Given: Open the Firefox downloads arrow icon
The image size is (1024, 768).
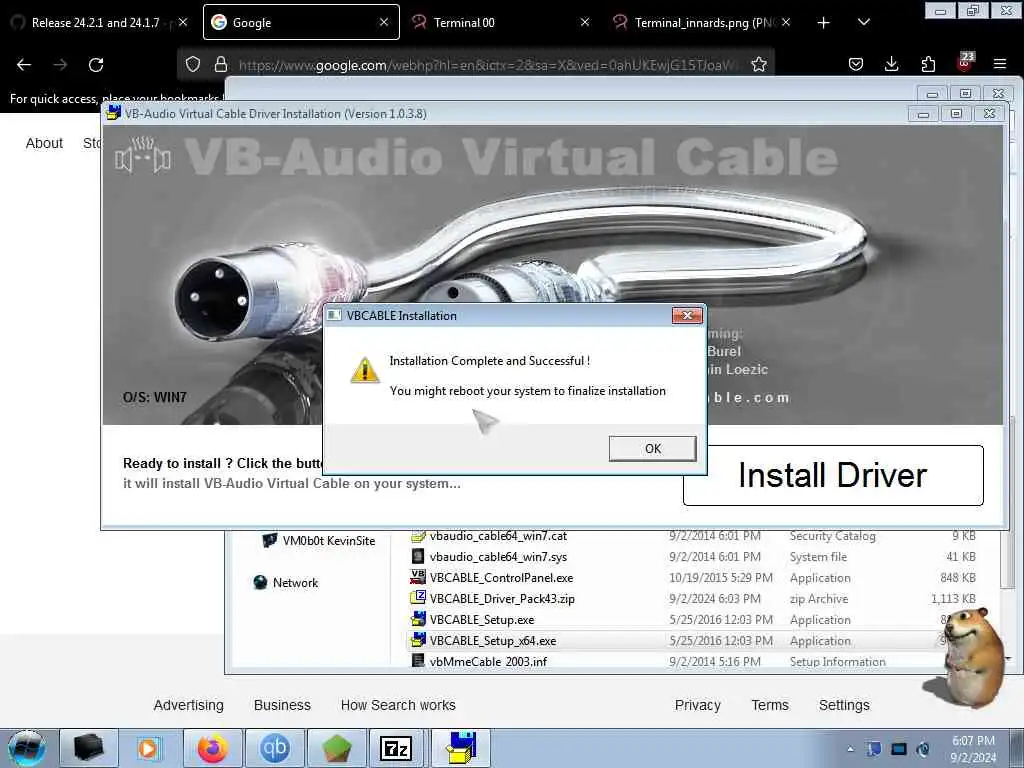Looking at the screenshot, I should click(x=891, y=64).
